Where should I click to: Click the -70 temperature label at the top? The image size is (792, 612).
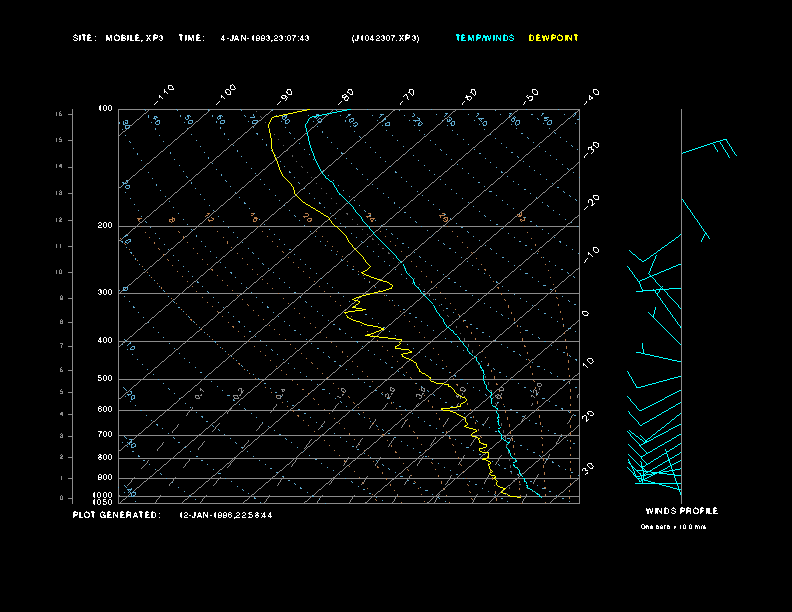coord(408,95)
